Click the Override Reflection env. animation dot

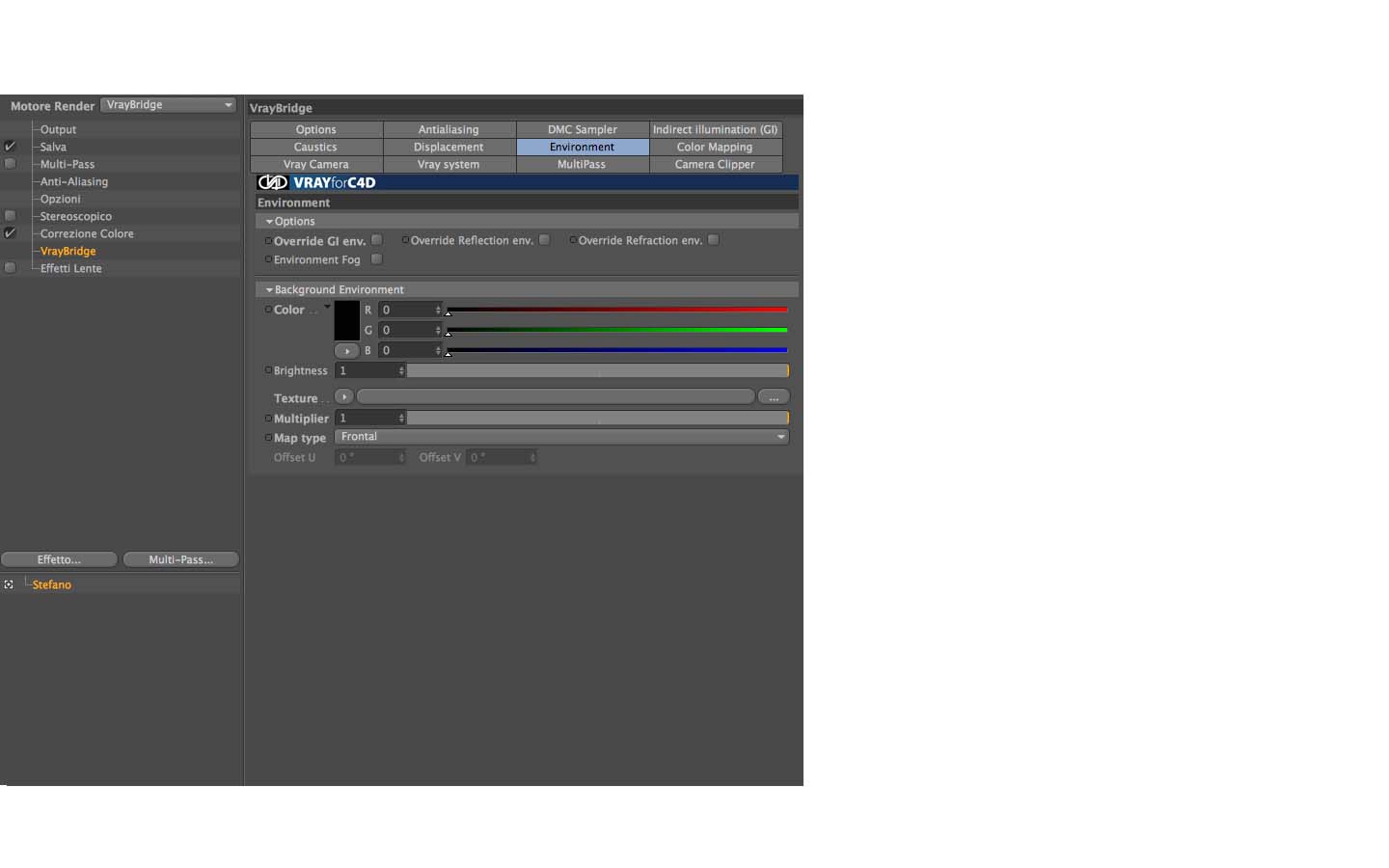pos(405,240)
